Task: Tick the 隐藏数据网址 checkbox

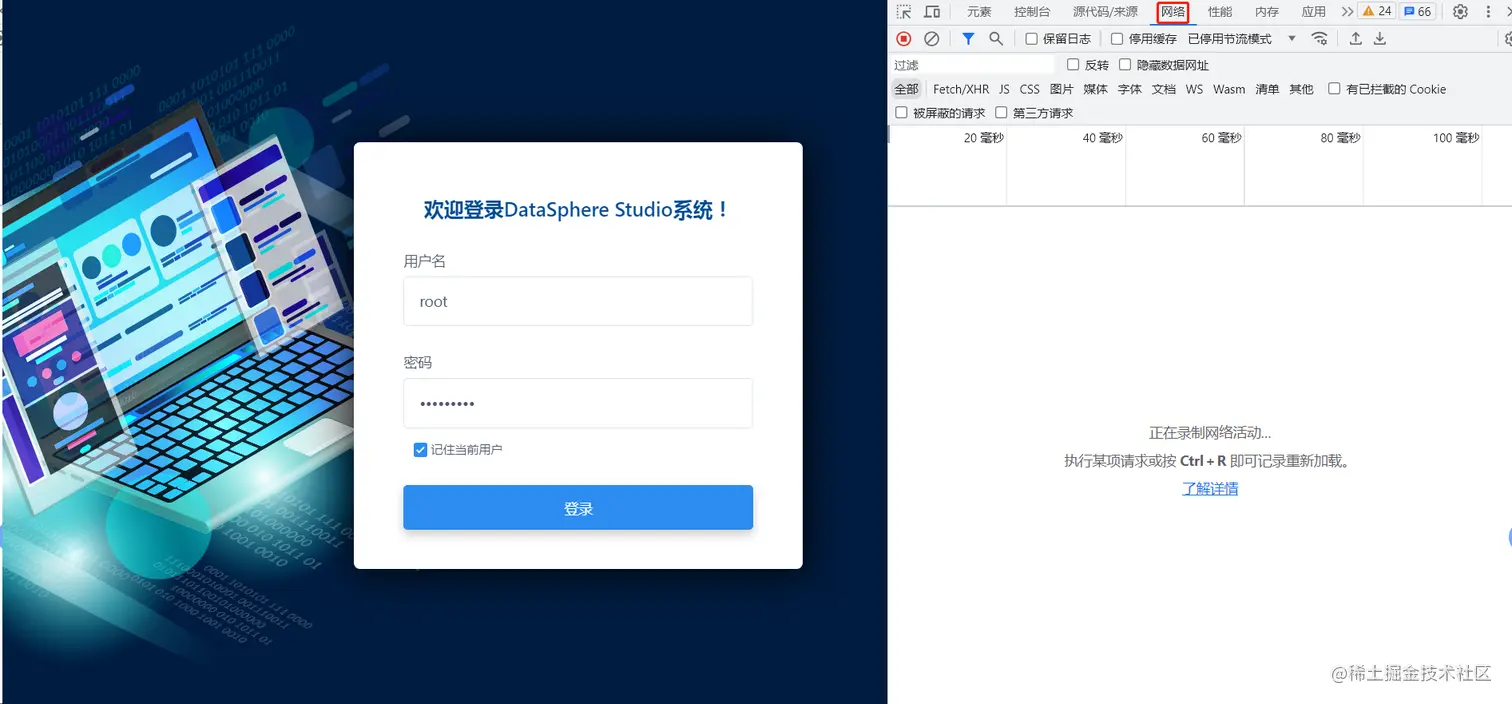Action: [1125, 65]
